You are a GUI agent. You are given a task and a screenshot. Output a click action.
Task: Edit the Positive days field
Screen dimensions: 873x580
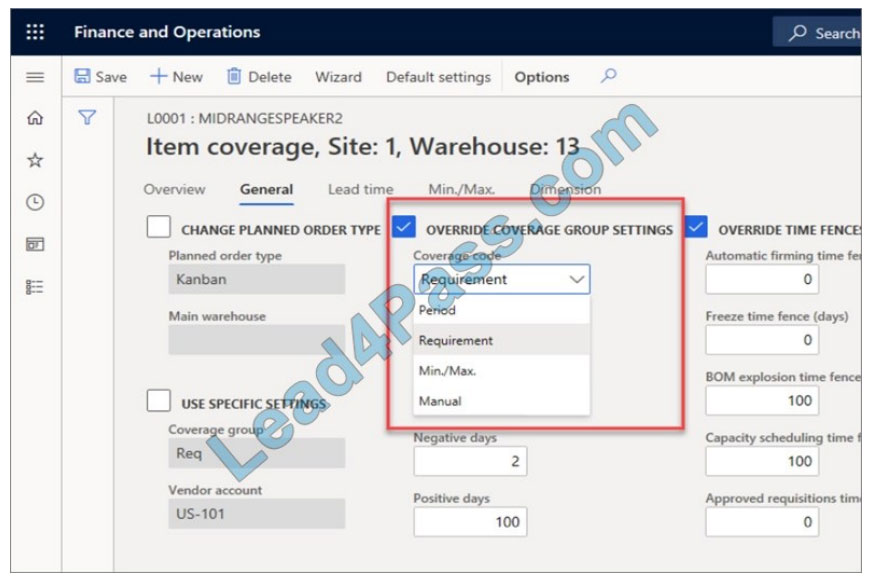pyautogui.click(x=470, y=522)
